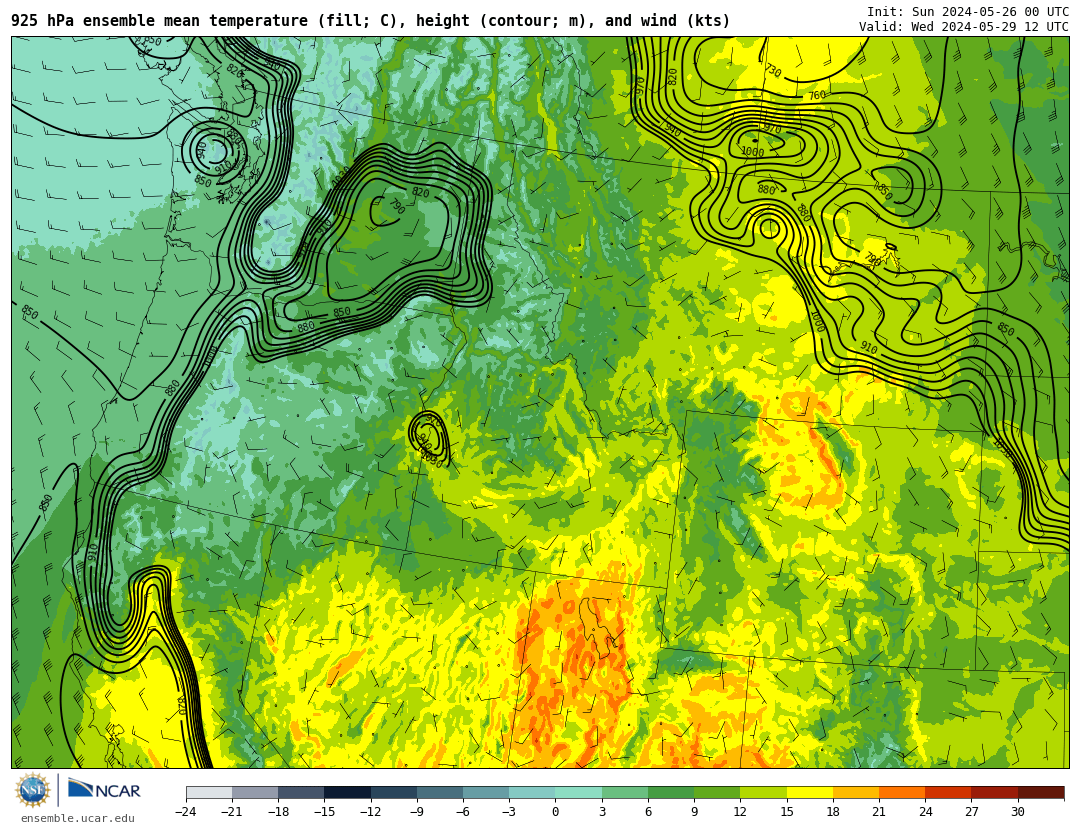Click the -12 colorbar tick label
The width and height of the screenshot is (1080, 831).
tap(371, 812)
